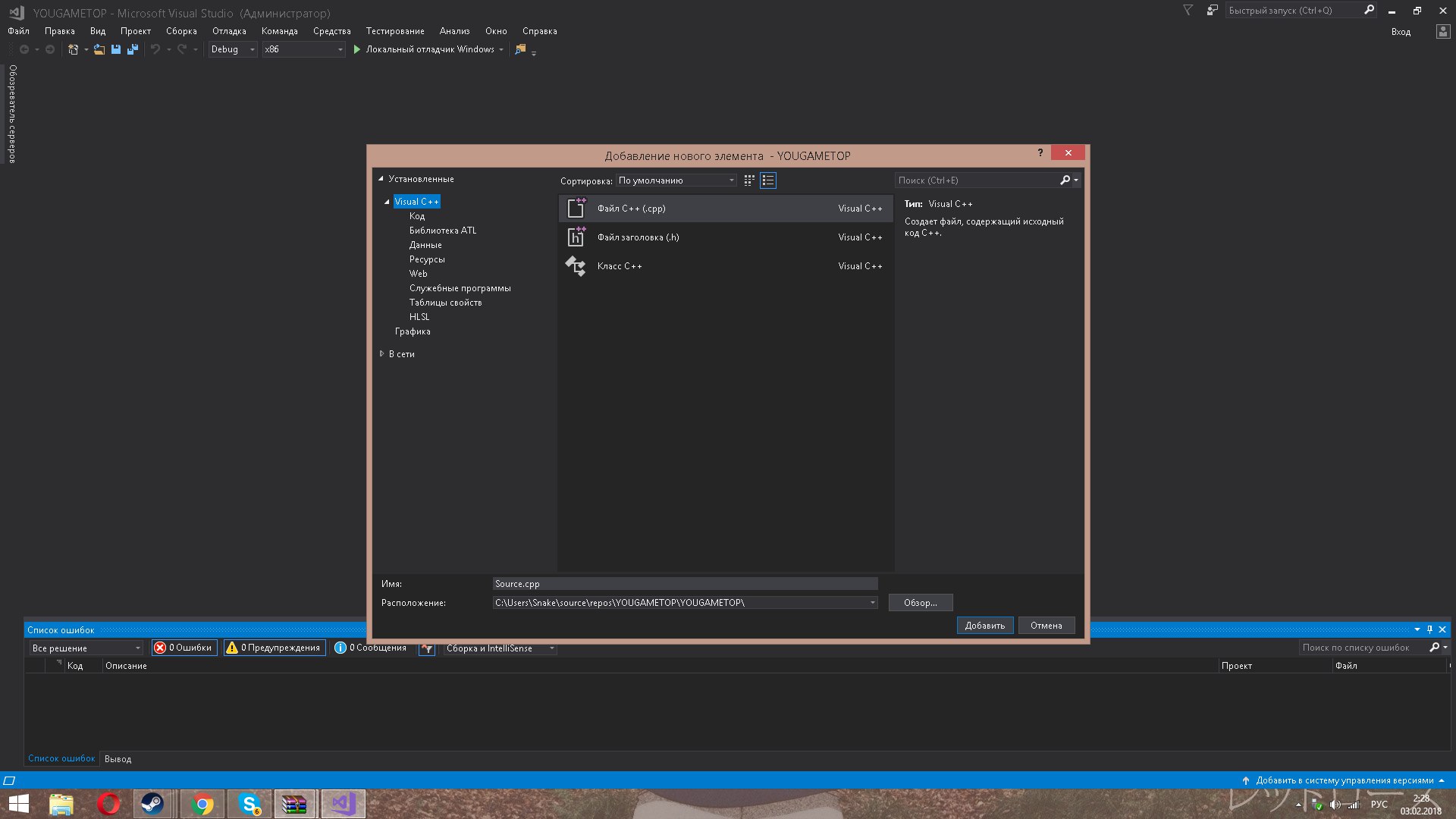Click the Обзор... browse button

[x=921, y=603]
